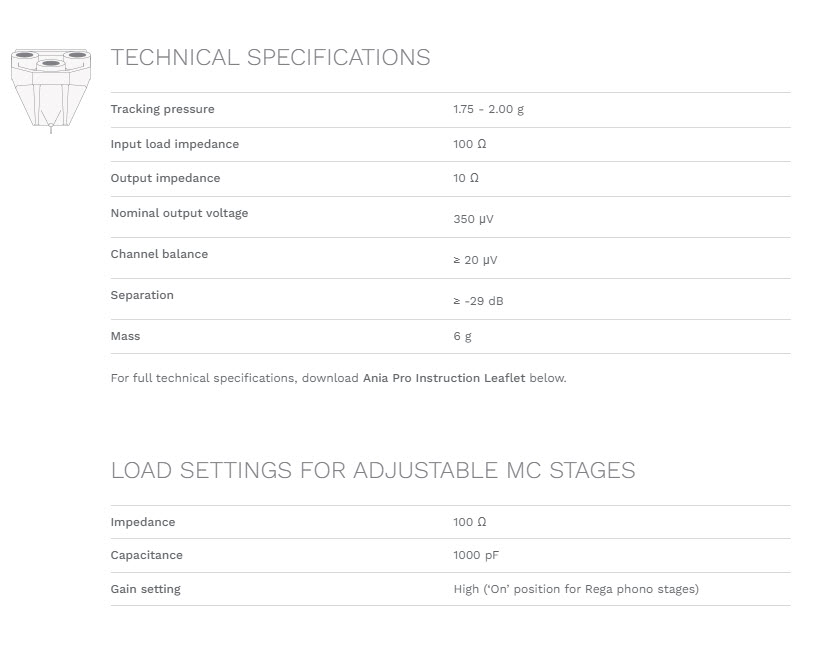Select the Mass row label

tap(125, 336)
